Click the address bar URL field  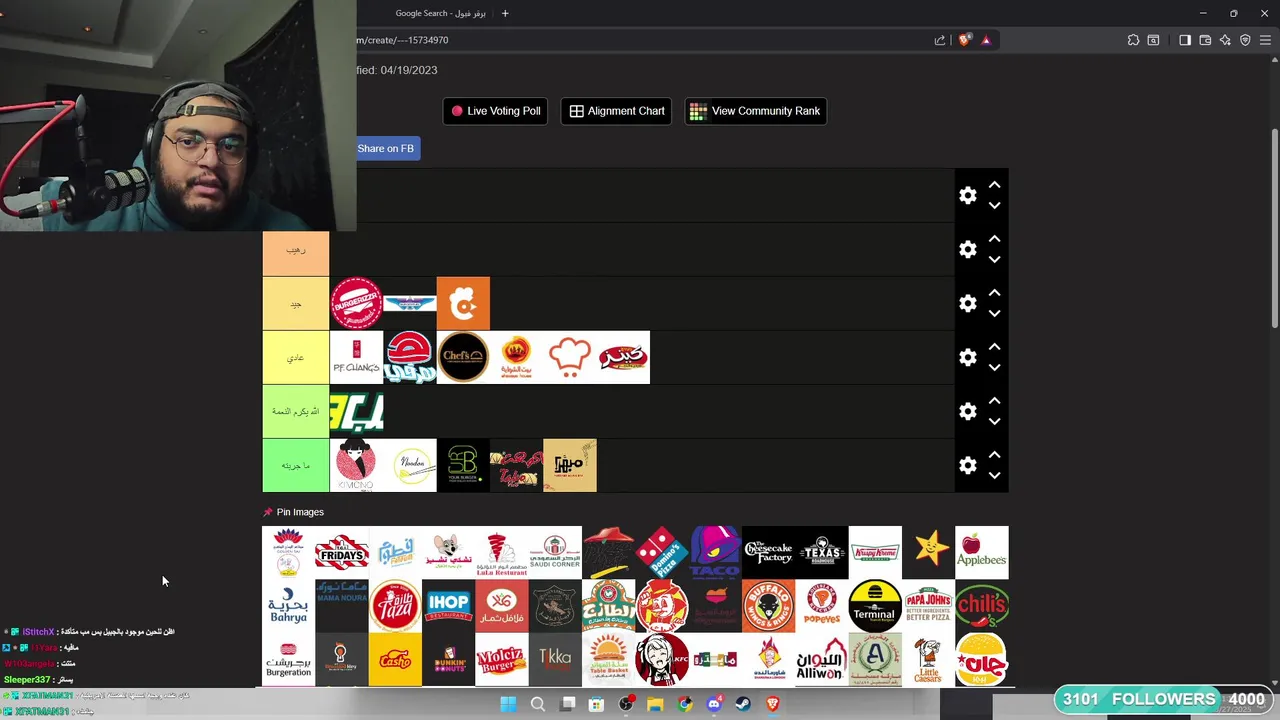(640, 40)
